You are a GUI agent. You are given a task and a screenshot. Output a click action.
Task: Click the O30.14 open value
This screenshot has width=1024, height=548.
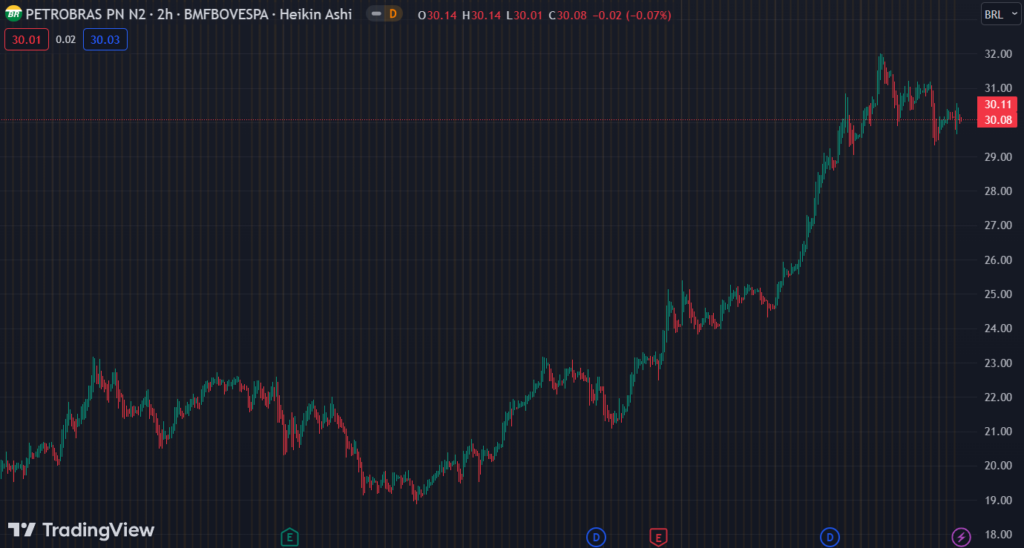[437, 14]
